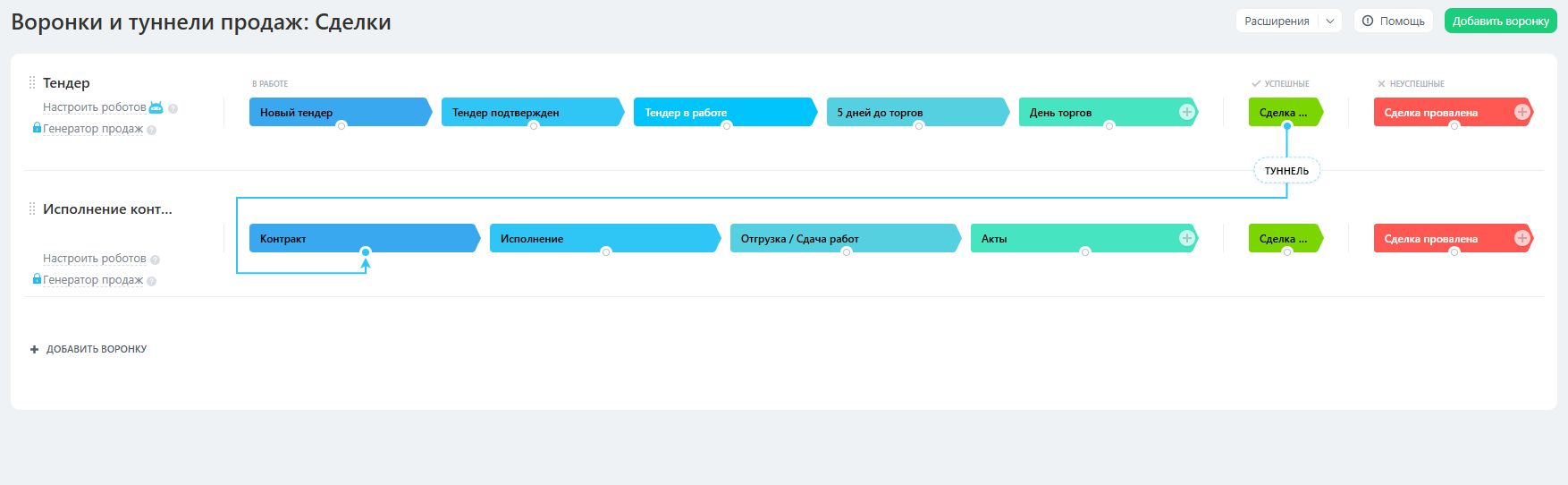Click the Тендер funnel title

[66, 83]
